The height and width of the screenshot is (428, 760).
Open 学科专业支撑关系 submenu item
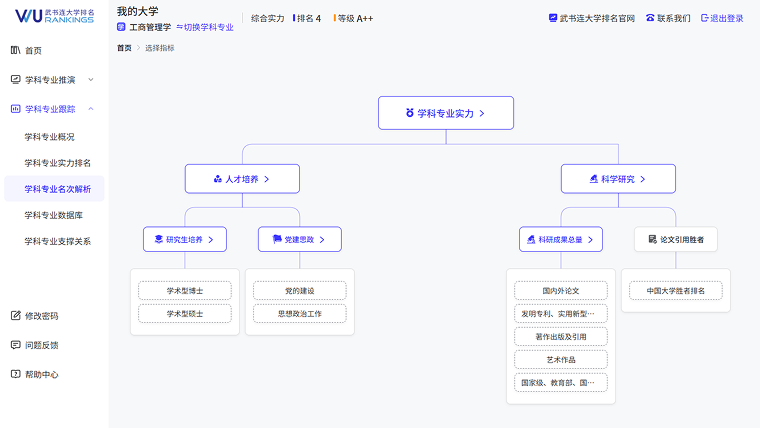click(58, 241)
